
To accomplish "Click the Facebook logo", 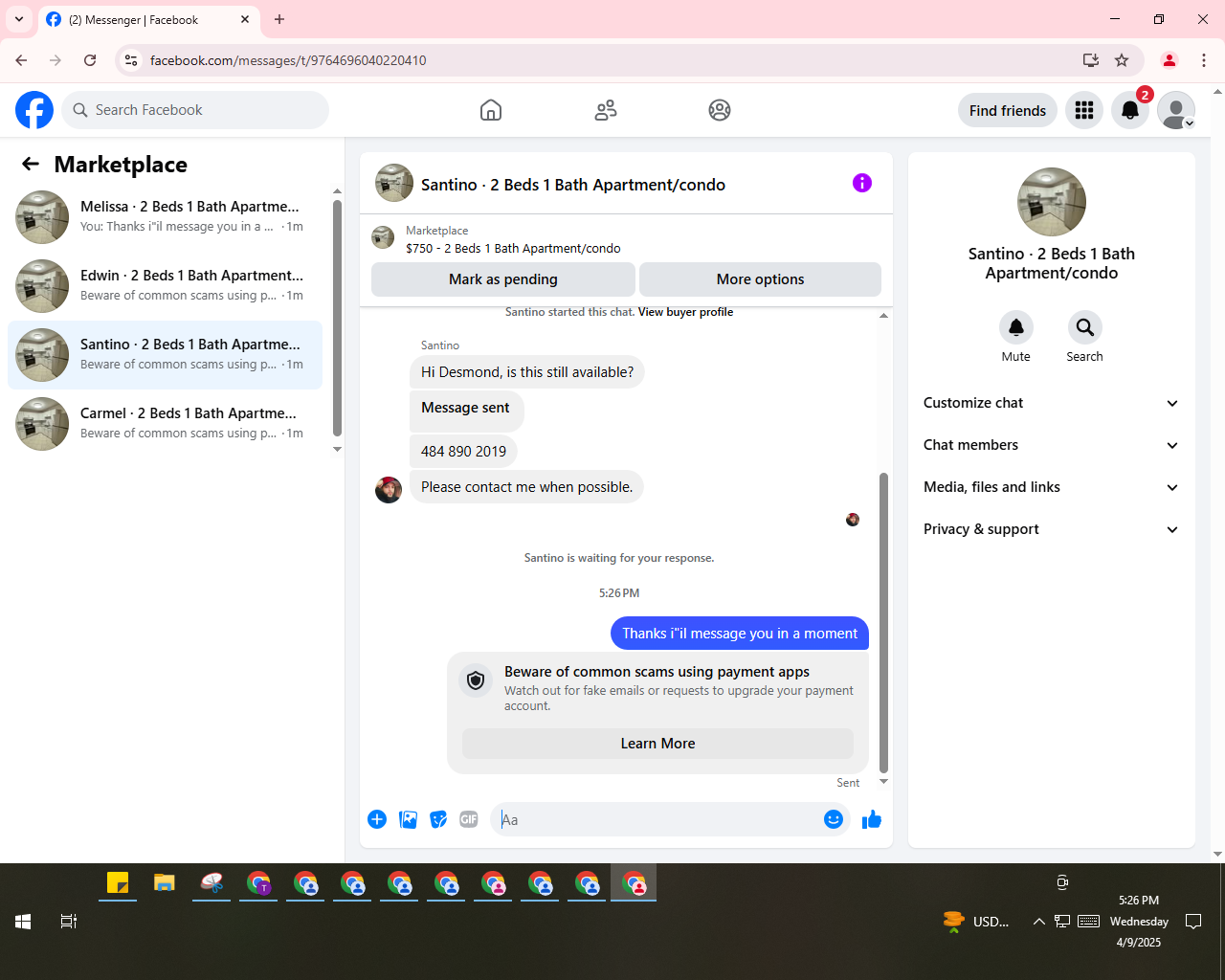I will click(34, 110).
